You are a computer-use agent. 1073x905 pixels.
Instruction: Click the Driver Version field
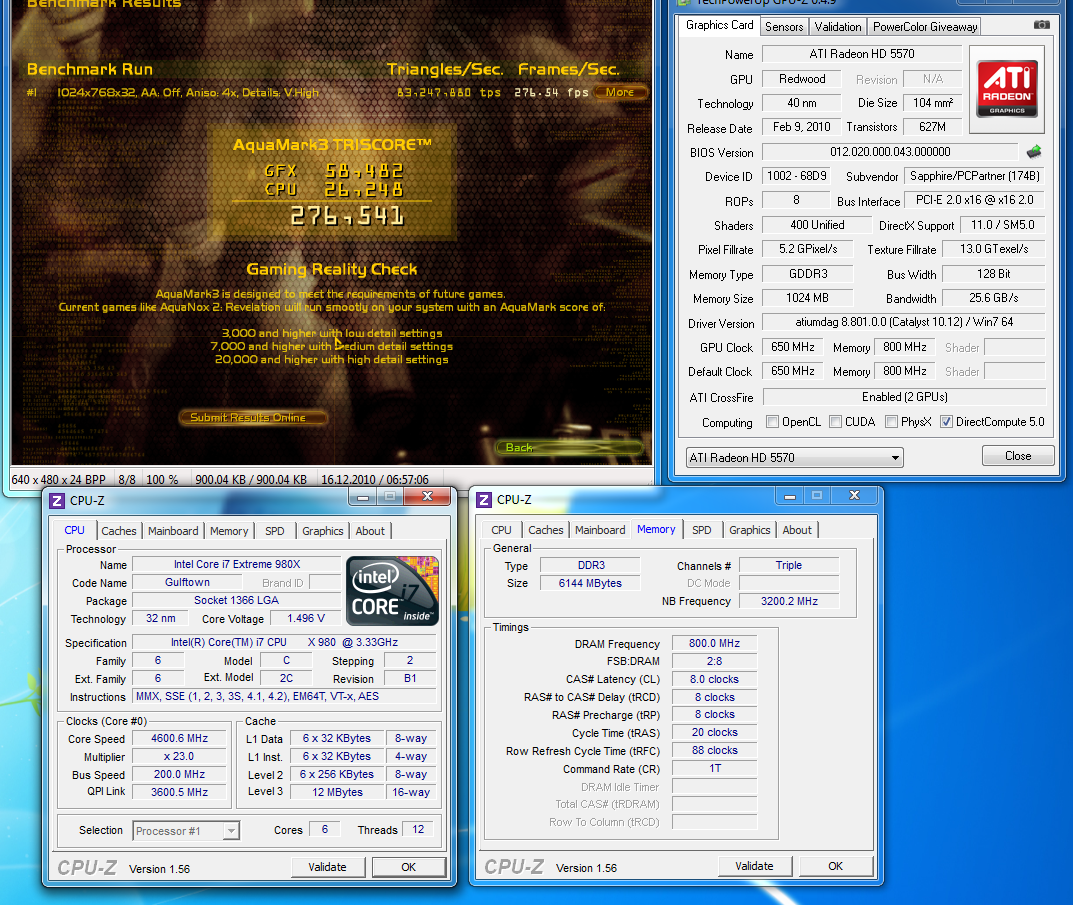pyautogui.click(x=903, y=322)
